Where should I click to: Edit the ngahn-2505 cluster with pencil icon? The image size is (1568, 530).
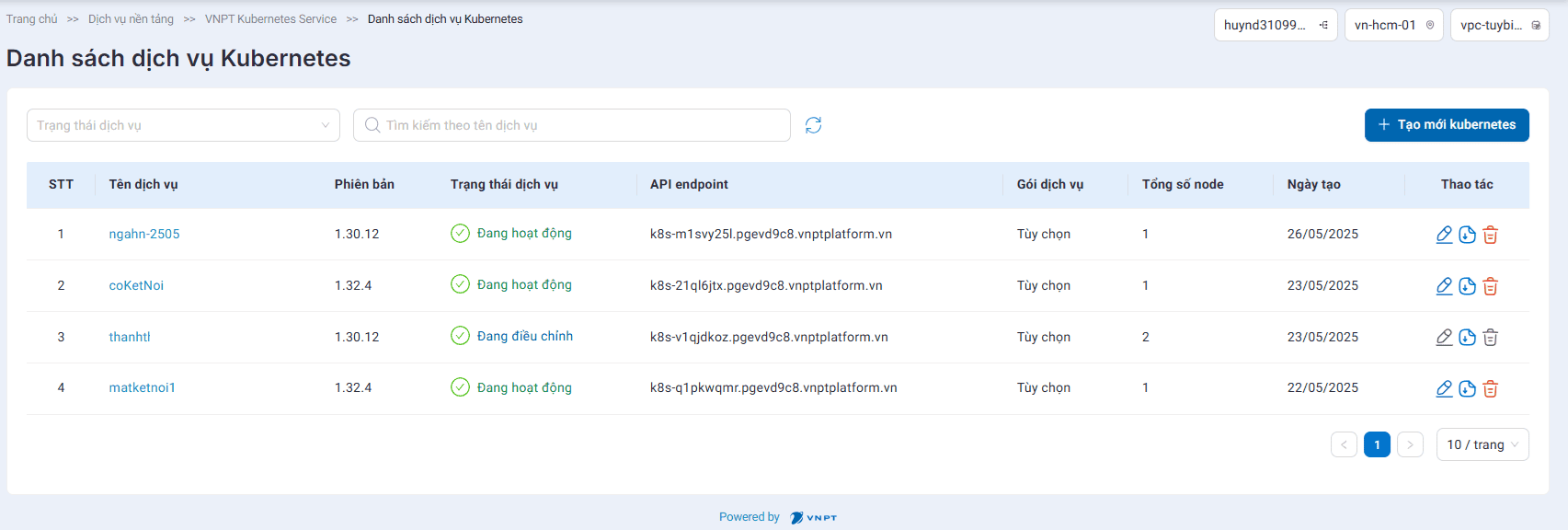1444,235
